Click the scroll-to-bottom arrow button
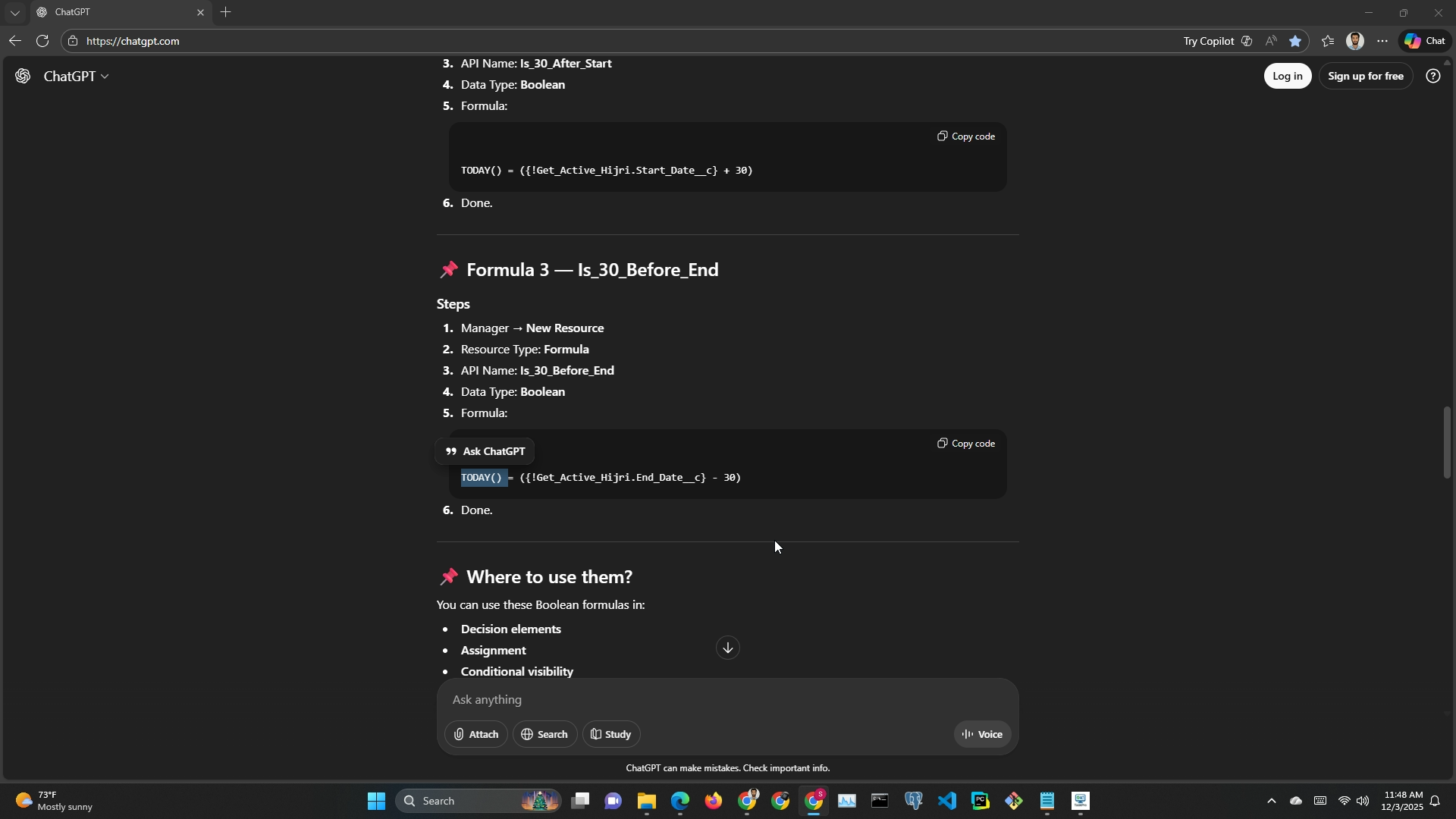 pyautogui.click(x=727, y=648)
